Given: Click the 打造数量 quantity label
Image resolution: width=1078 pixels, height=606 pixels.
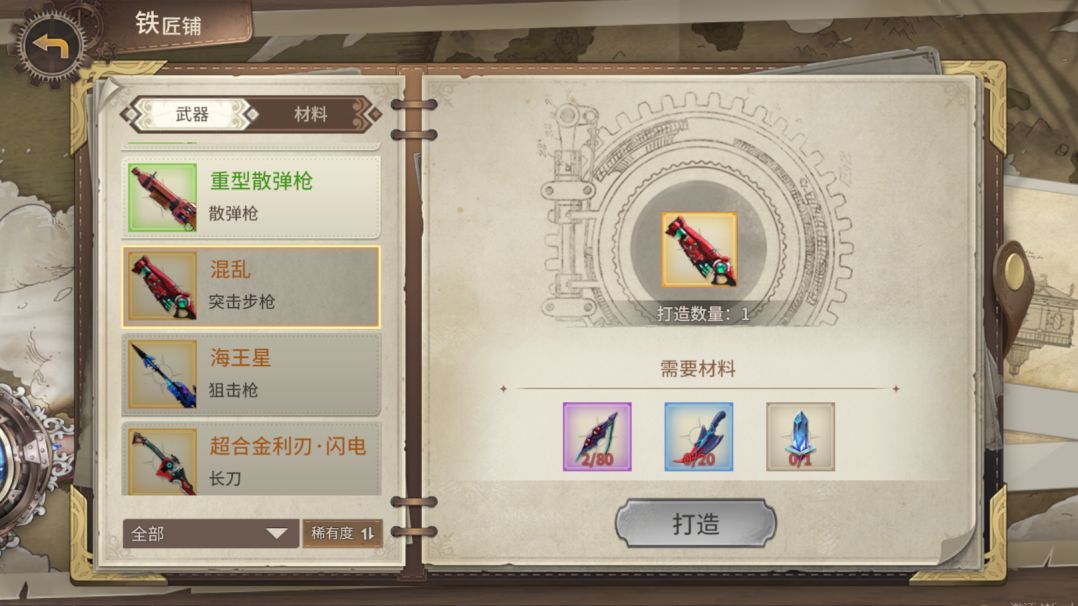Looking at the screenshot, I should coord(703,314).
